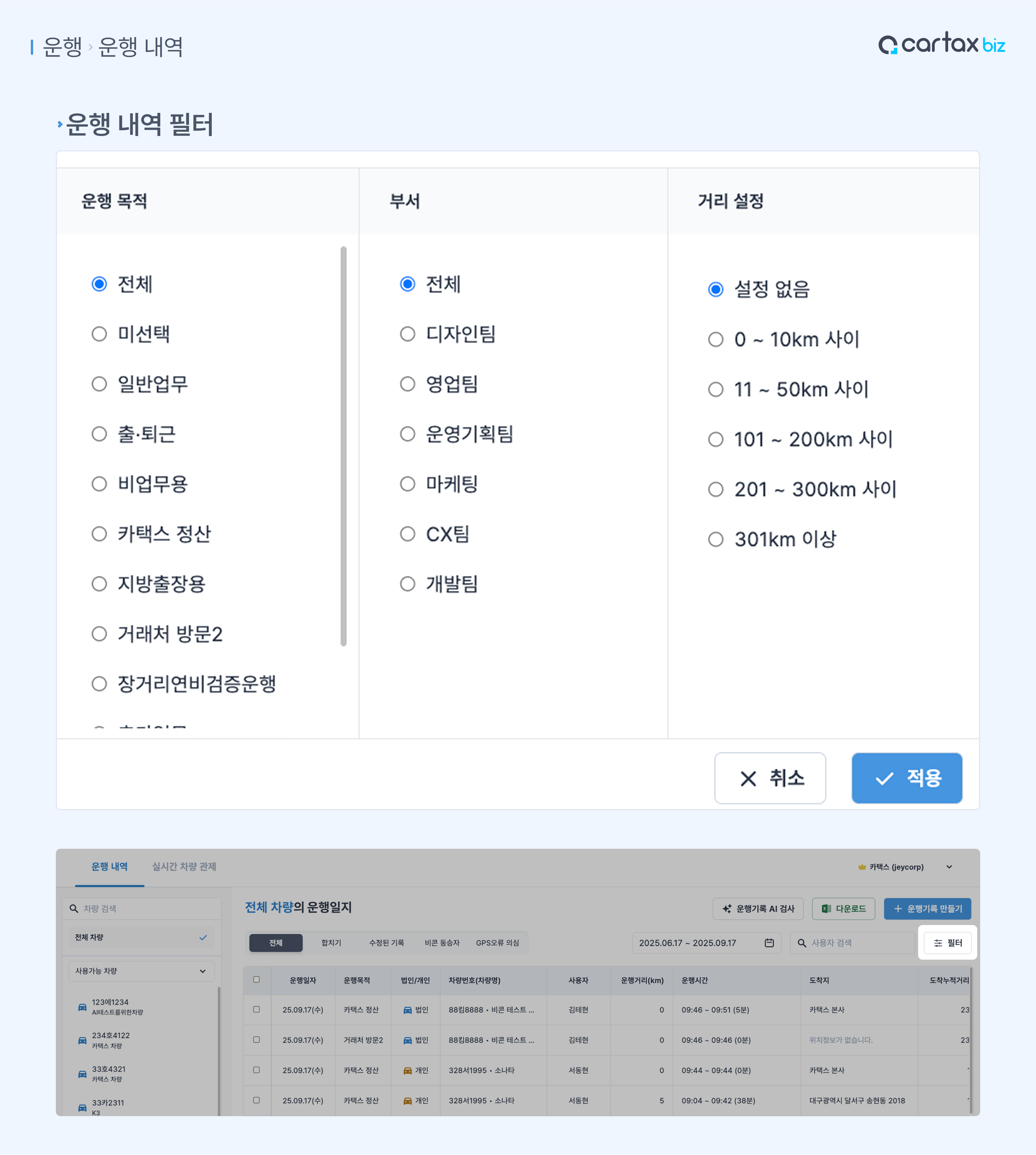This screenshot has width=1036, height=1155.
Task: Select 영업팀 department radio button
Action: coord(407,384)
